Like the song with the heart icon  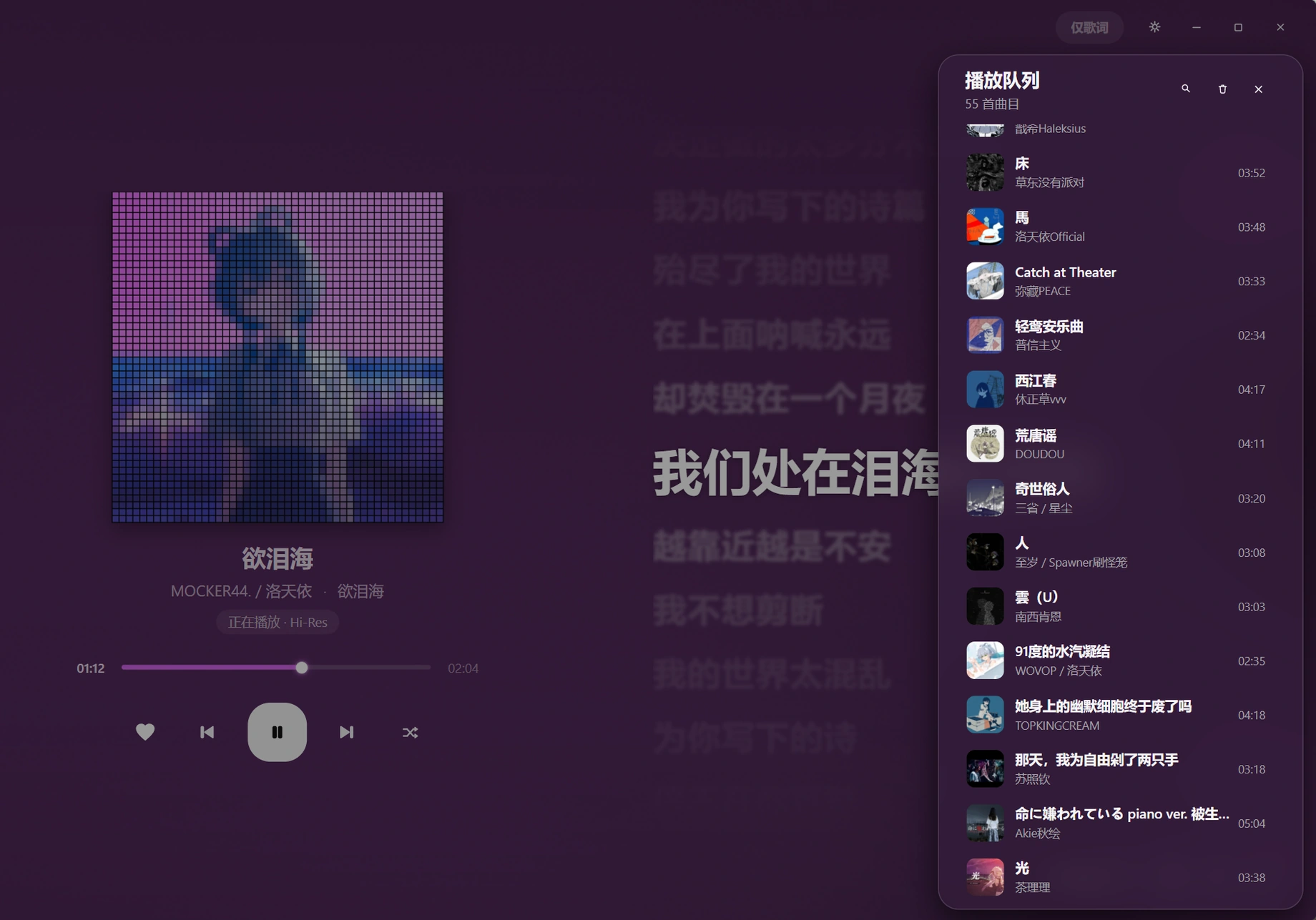coord(145,732)
